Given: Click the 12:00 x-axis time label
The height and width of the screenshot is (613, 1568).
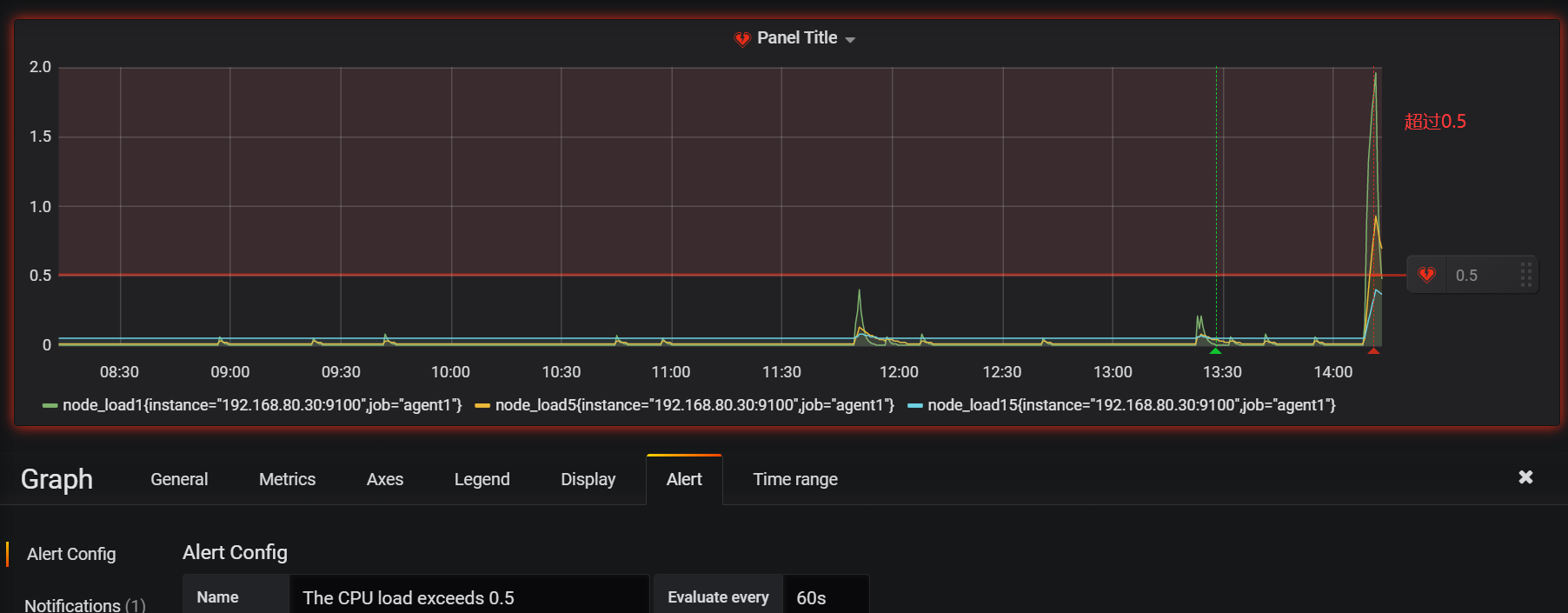Looking at the screenshot, I should [899, 372].
